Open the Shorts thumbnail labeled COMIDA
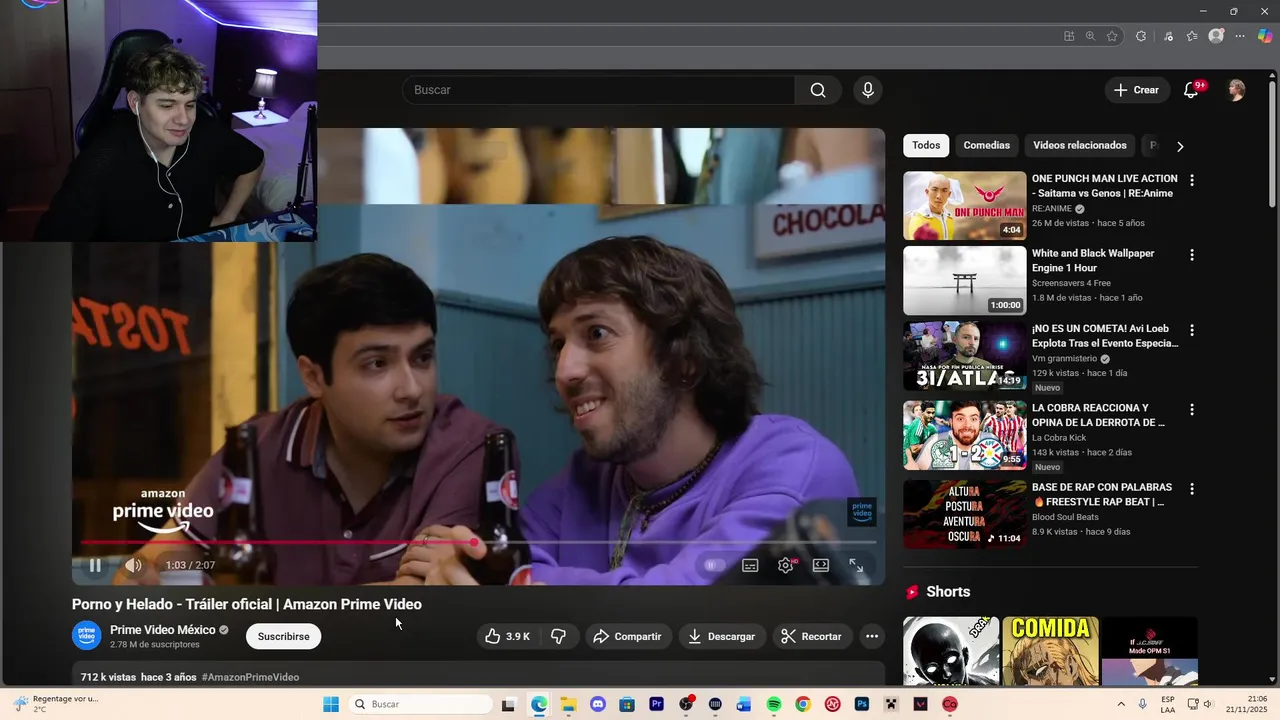Image resolution: width=1280 pixels, height=720 pixels. click(x=1050, y=651)
